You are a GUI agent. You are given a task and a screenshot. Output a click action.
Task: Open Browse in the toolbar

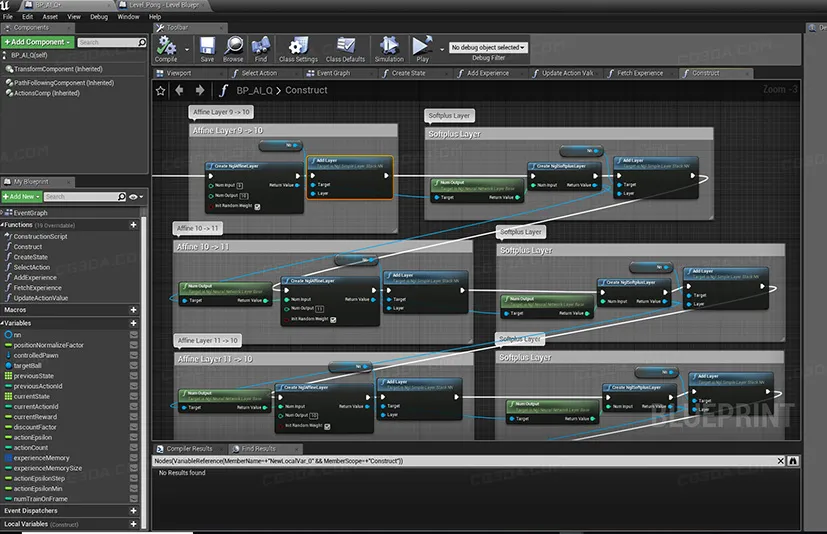click(233, 49)
